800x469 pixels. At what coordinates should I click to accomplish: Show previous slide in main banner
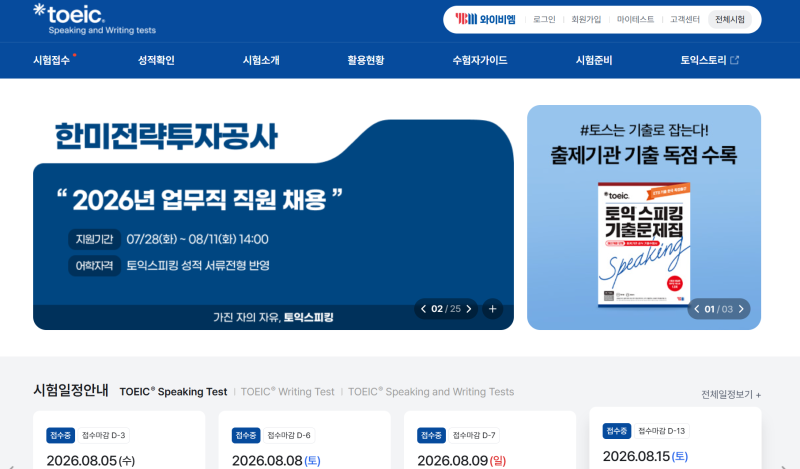423,309
